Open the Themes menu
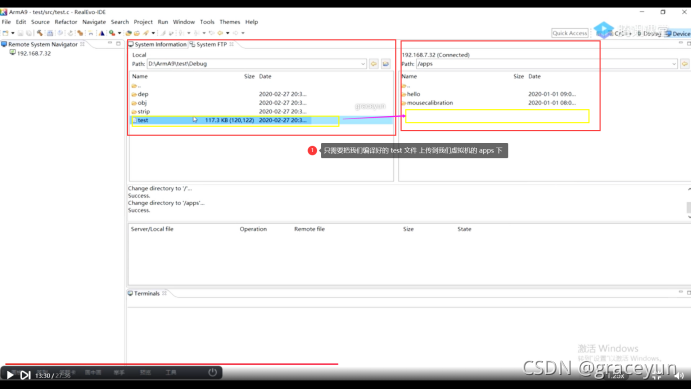 click(x=230, y=22)
